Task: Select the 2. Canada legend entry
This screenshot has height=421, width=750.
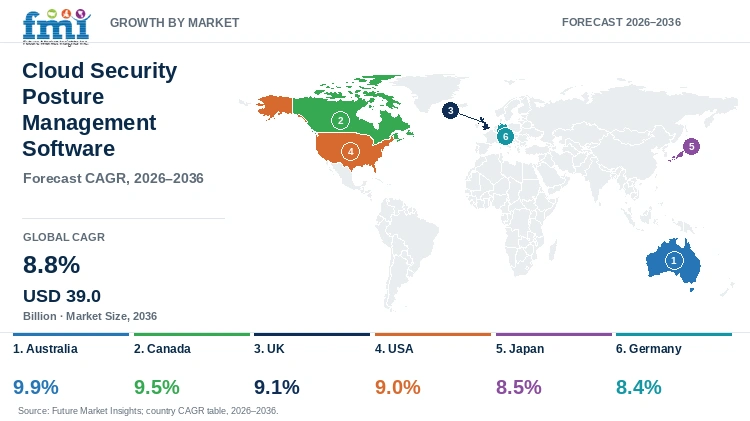Action: pyautogui.click(x=162, y=349)
